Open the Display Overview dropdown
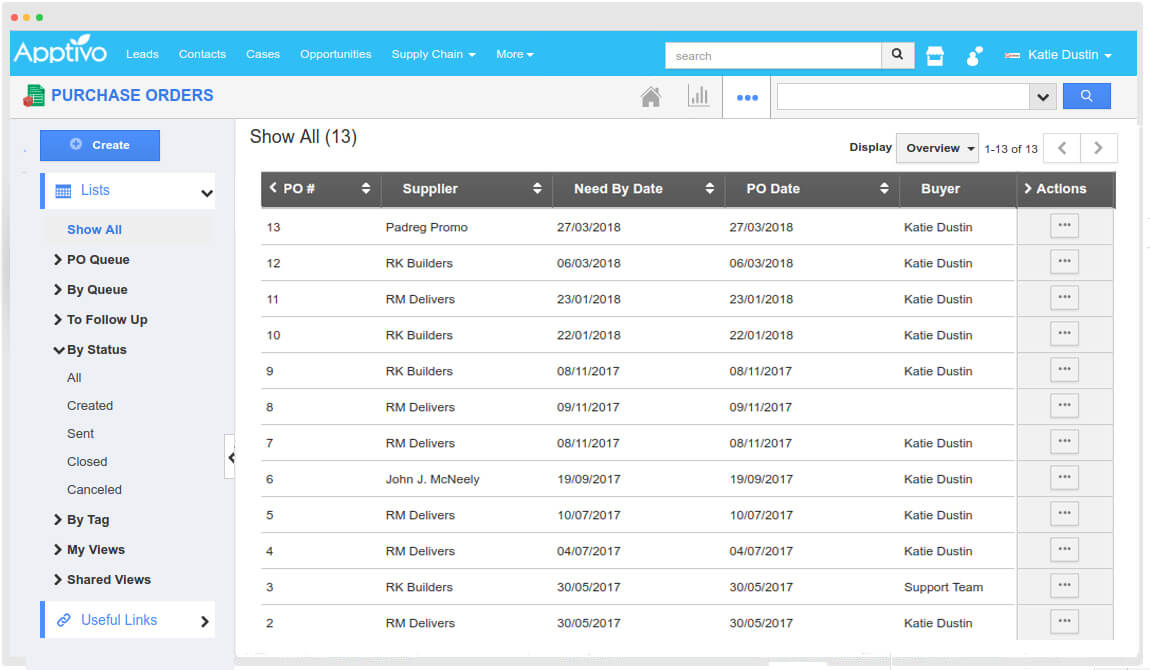Viewport: 1150px width, 670px height. coord(936,147)
